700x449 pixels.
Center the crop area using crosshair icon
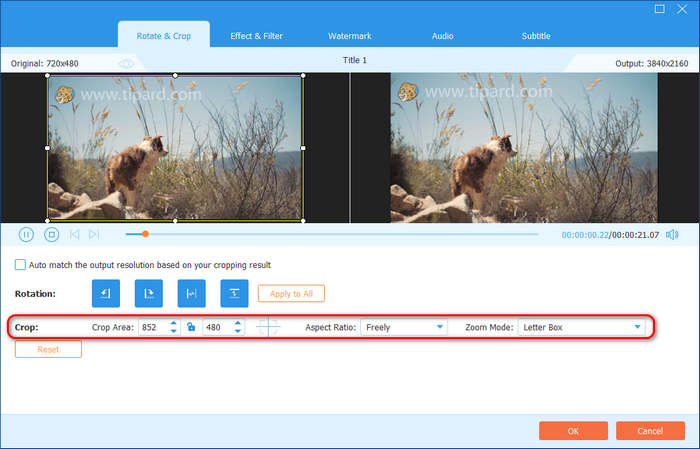click(x=268, y=327)
